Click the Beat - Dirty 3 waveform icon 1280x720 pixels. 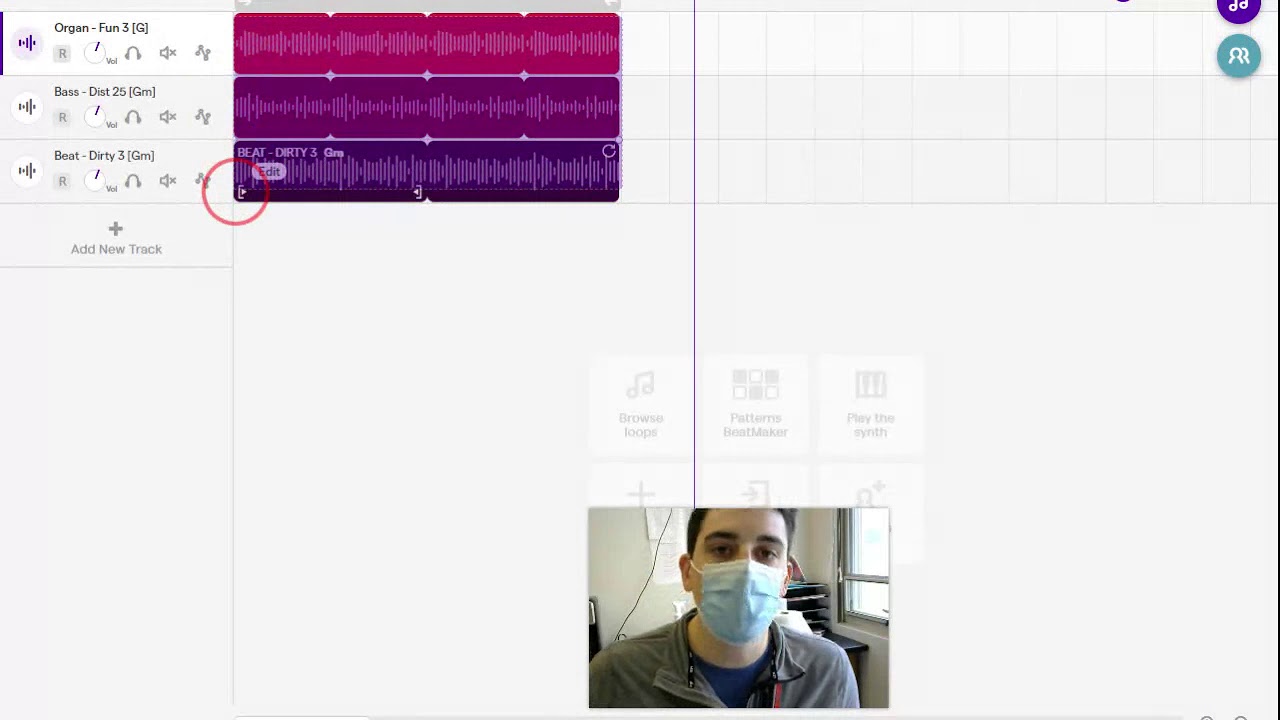(x=27, y=171)
